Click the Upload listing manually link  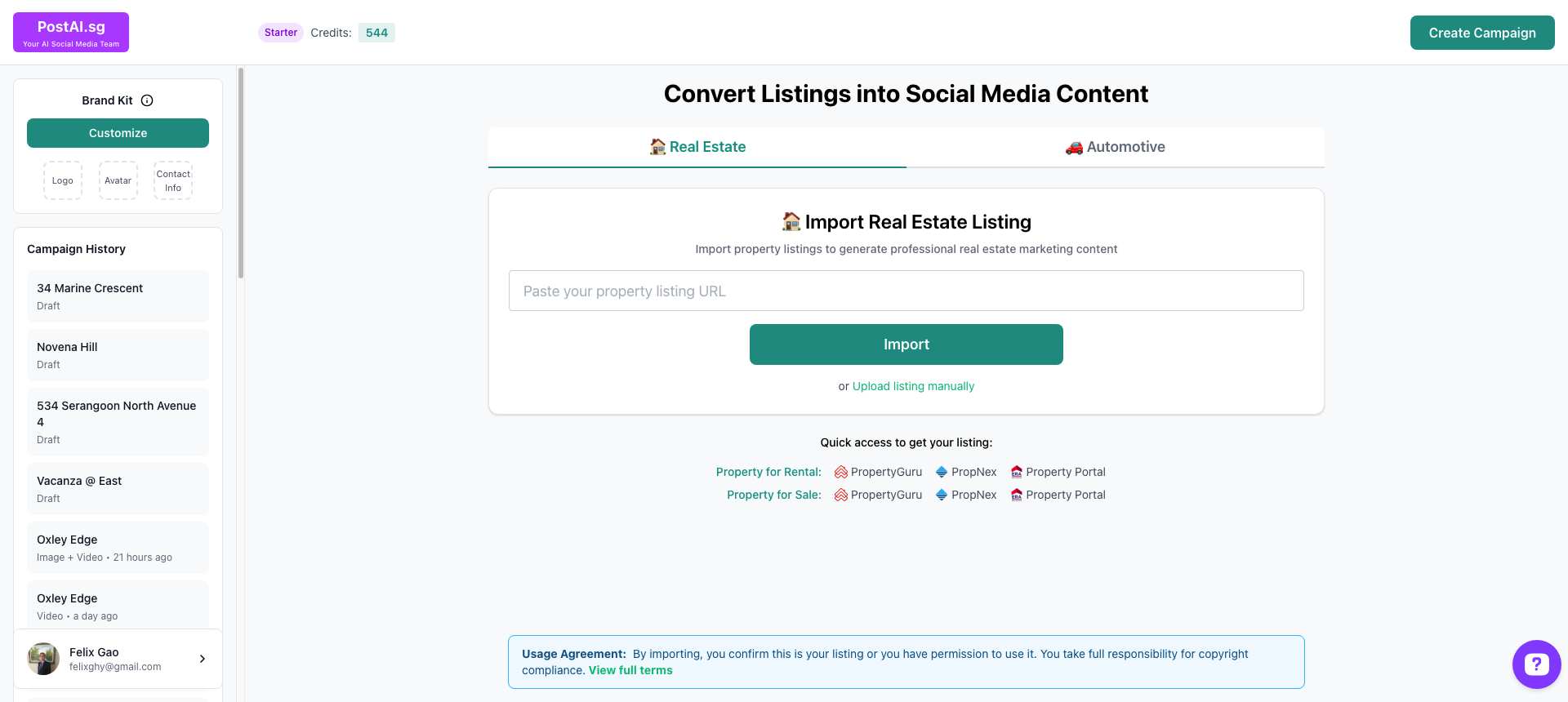click(x=913, y=386)
